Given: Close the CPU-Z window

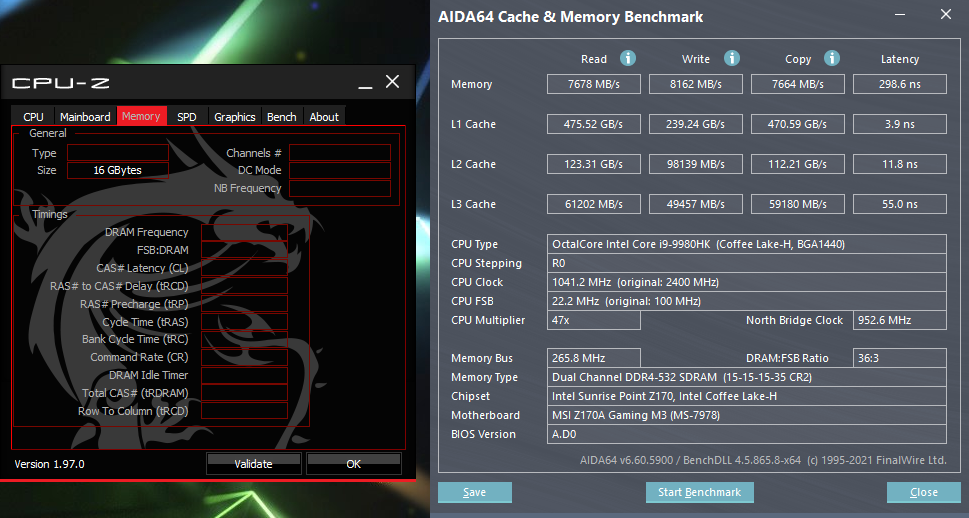Looking at the screenshot, I should coord(392,82).
